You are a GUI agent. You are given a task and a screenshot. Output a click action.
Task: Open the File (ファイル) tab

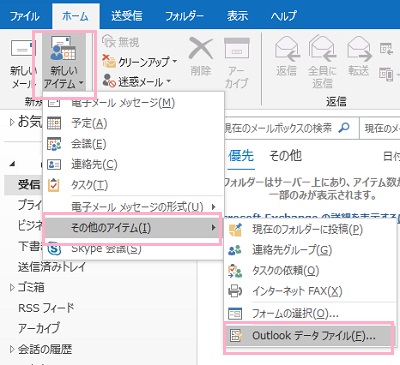25,16
